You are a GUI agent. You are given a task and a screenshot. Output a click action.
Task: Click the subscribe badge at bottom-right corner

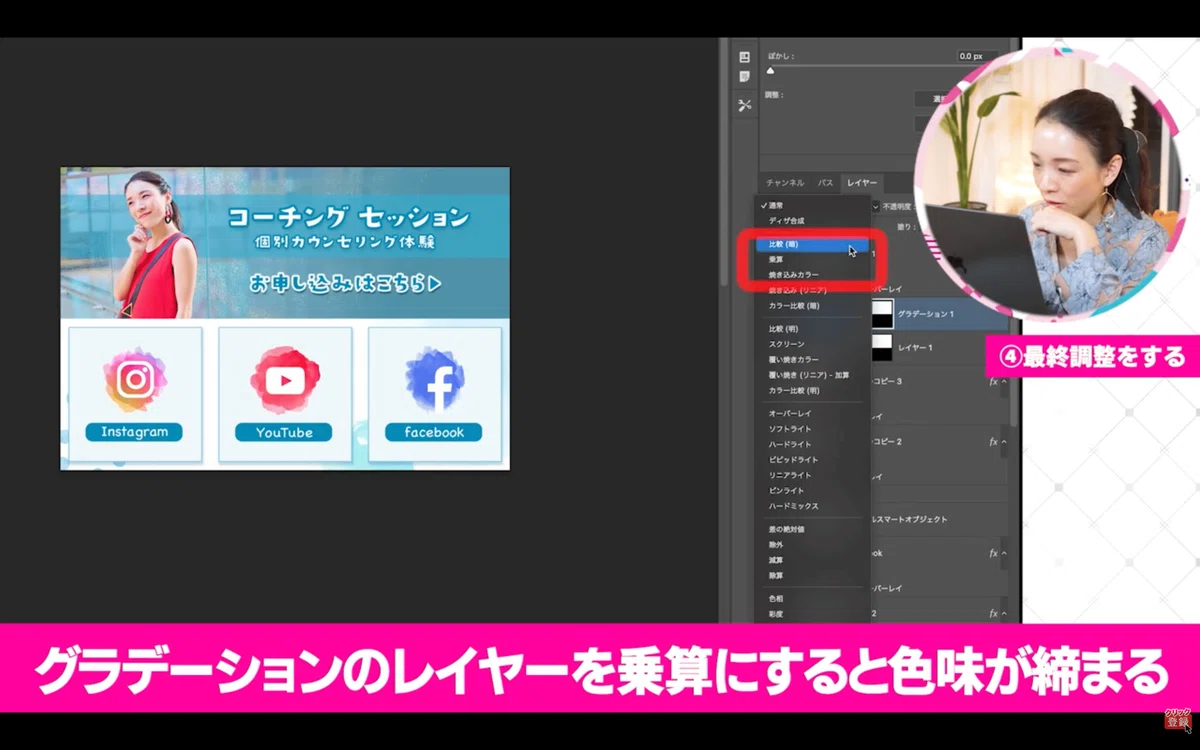[1178, 720]
